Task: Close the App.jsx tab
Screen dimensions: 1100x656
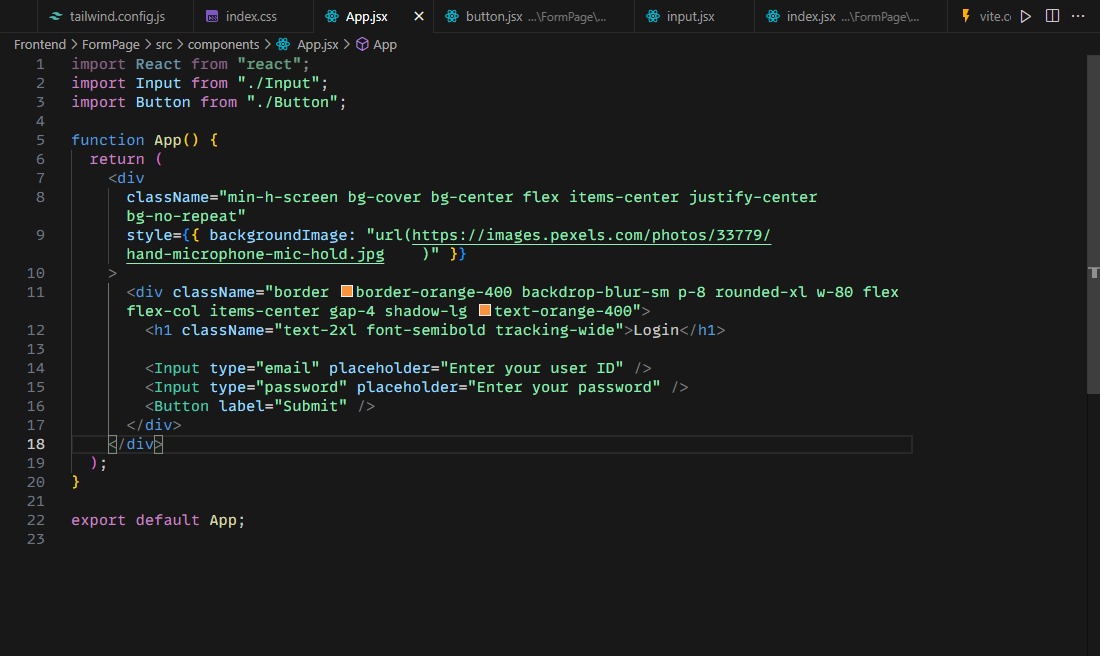Action: click(419, 16)
